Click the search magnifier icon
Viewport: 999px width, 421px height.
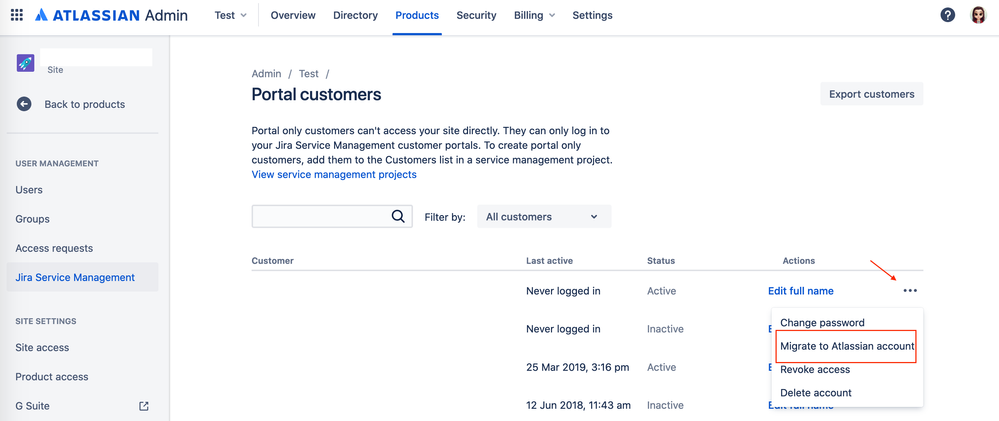[x=398, y=217]
